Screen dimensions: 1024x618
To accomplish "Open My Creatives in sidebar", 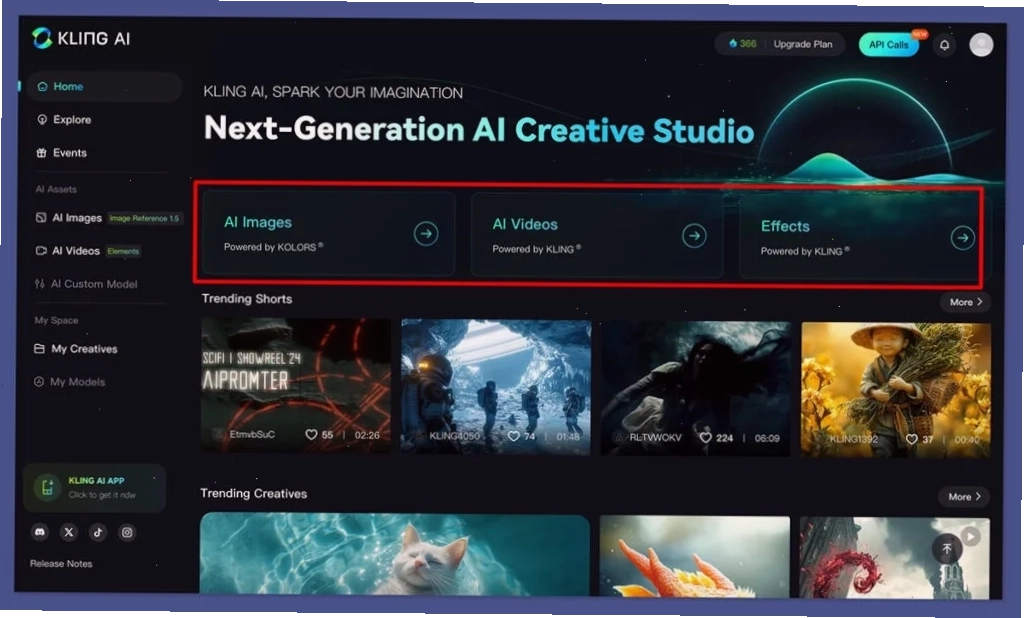I will click(76, 349).
